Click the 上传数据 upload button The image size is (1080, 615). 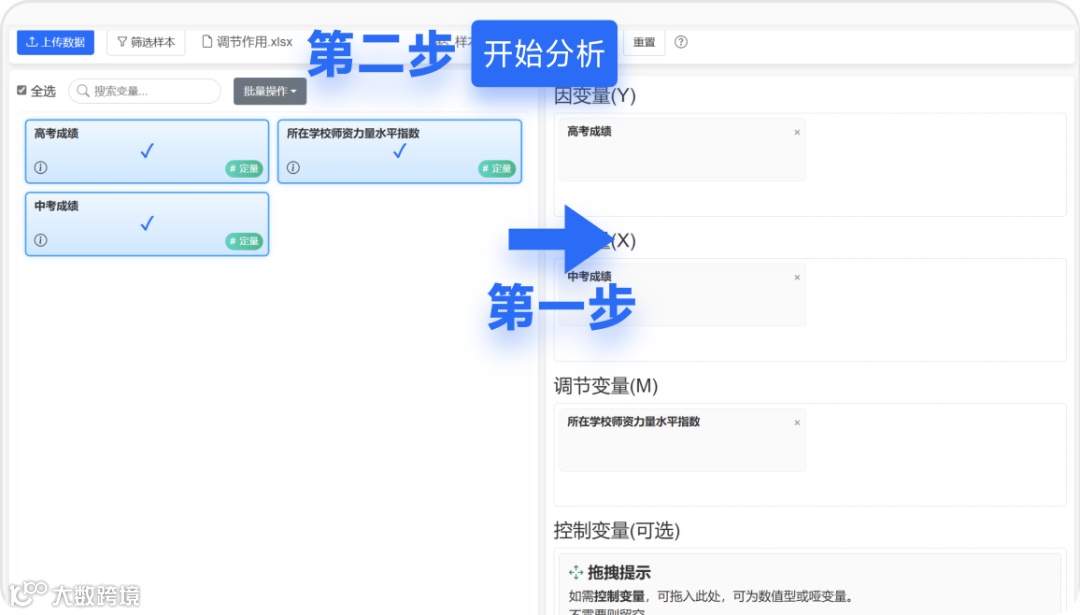point(55,42)
